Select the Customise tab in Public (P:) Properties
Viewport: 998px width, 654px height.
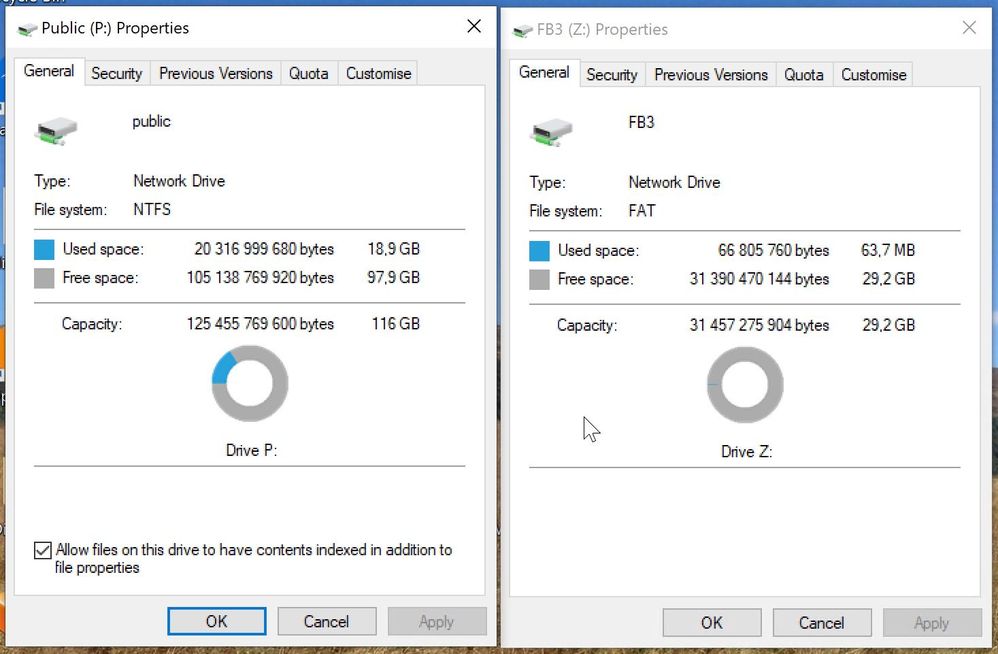coord(378,73)
